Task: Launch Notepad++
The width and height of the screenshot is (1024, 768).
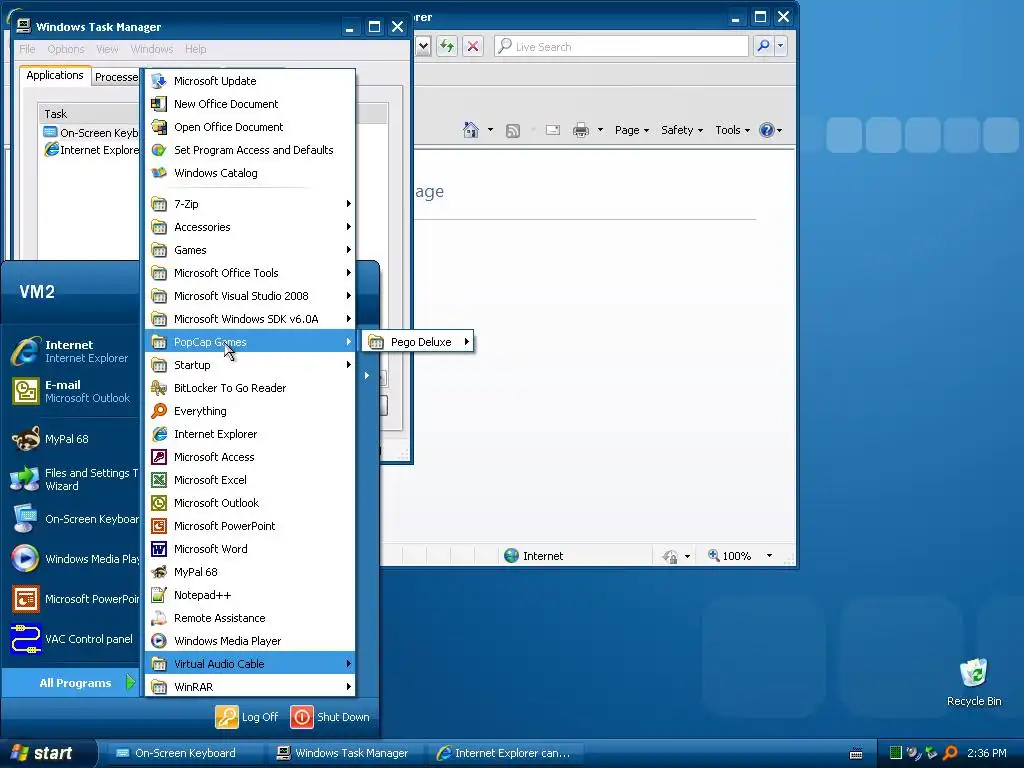Action: (x=249, y=595)
